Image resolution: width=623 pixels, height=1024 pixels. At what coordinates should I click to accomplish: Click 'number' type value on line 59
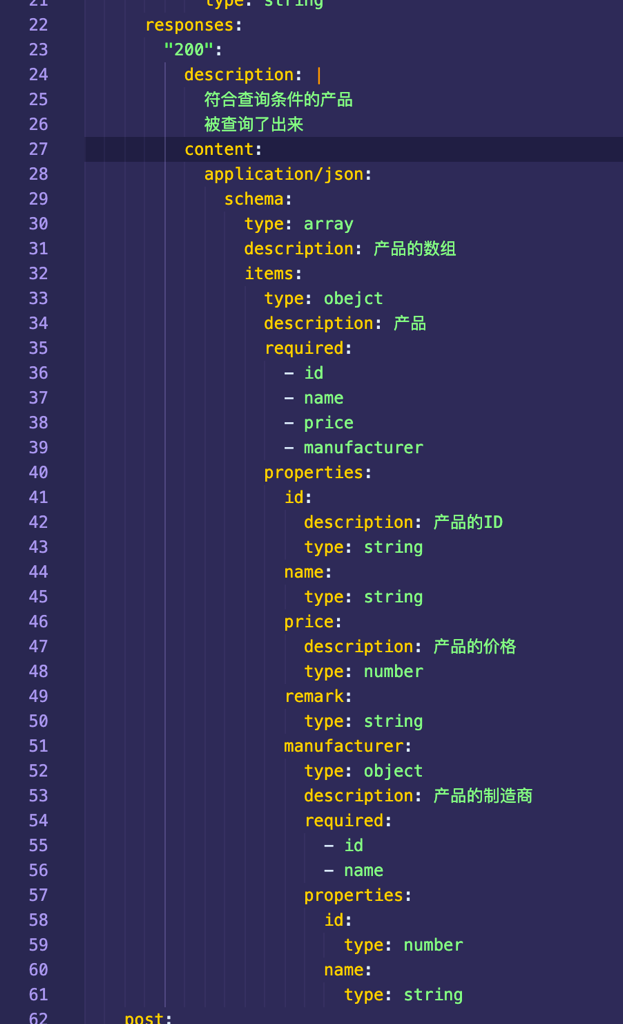click(x=433, y=945)
